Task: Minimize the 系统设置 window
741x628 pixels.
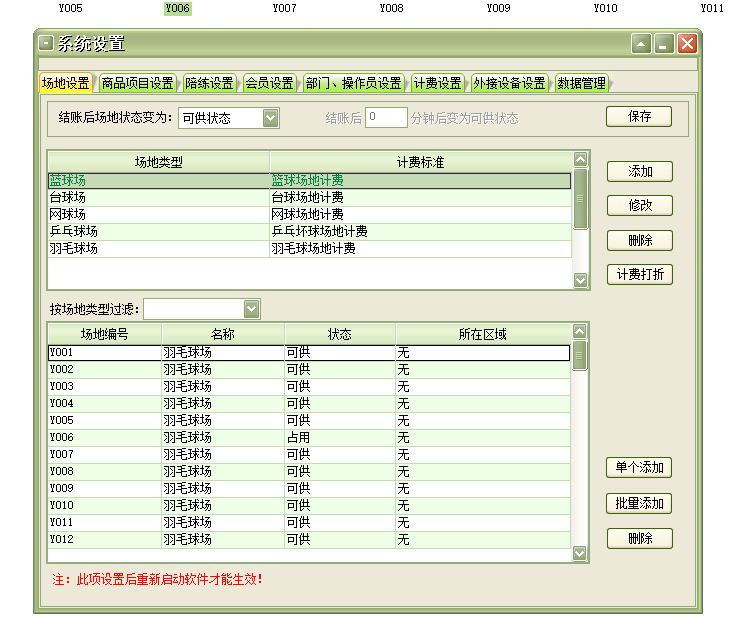Action: point(664,43)
